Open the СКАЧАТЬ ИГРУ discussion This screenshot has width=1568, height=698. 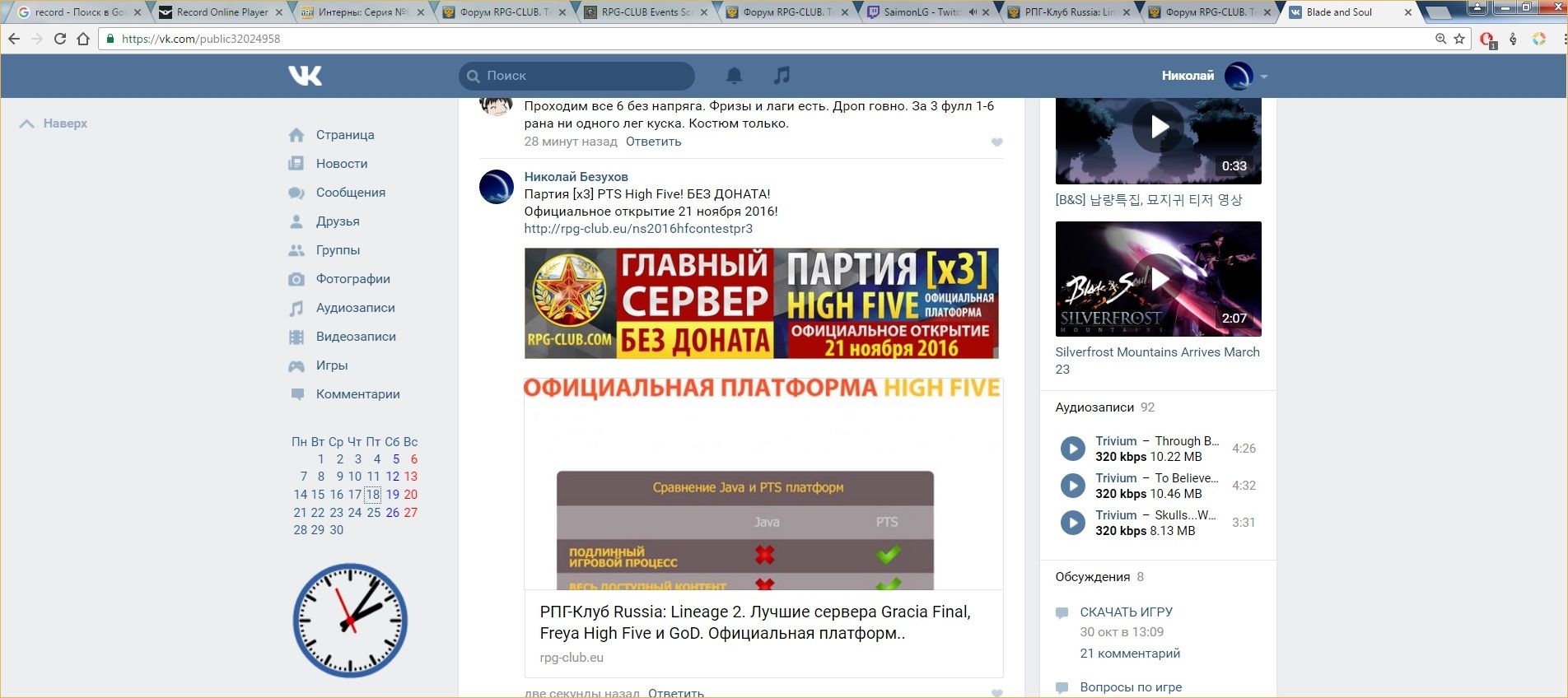tap(1127, 612)
